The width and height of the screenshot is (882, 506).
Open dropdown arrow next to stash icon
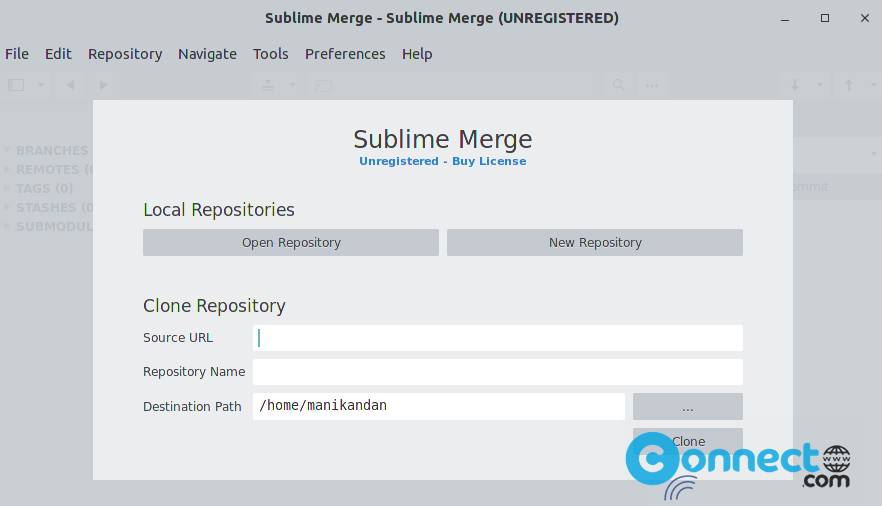click(292, 85)
